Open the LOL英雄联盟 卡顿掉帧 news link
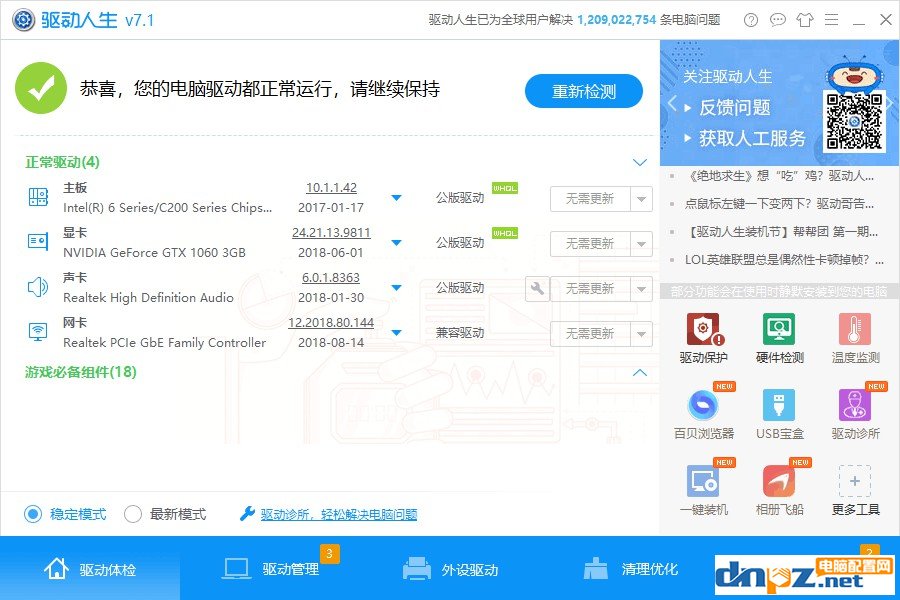 tap(785, 260)
